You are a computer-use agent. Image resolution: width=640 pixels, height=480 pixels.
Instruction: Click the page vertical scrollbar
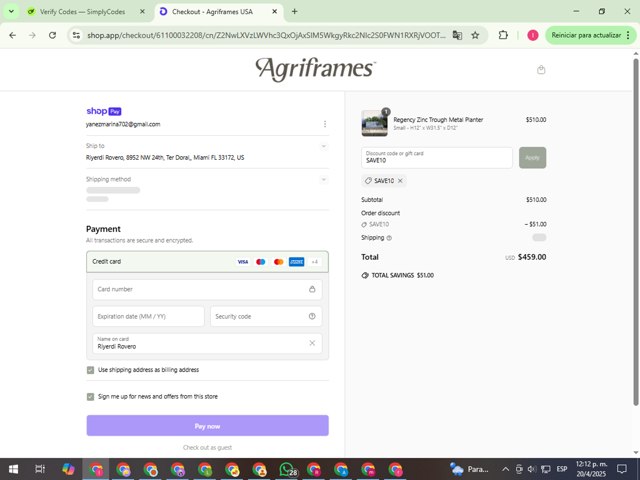tap(636, 232)
